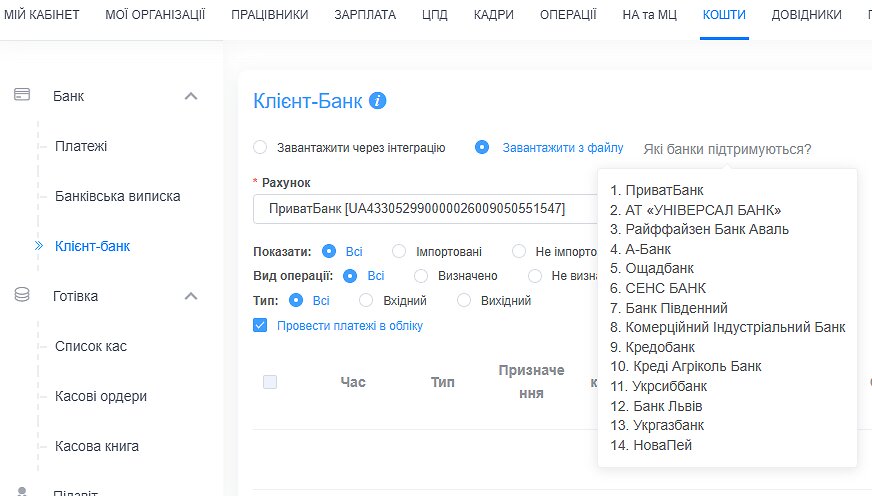This screenshot has height=496, width=872.
Task: Click the Банк card icon in sidebar
Action: click(22, 95)
